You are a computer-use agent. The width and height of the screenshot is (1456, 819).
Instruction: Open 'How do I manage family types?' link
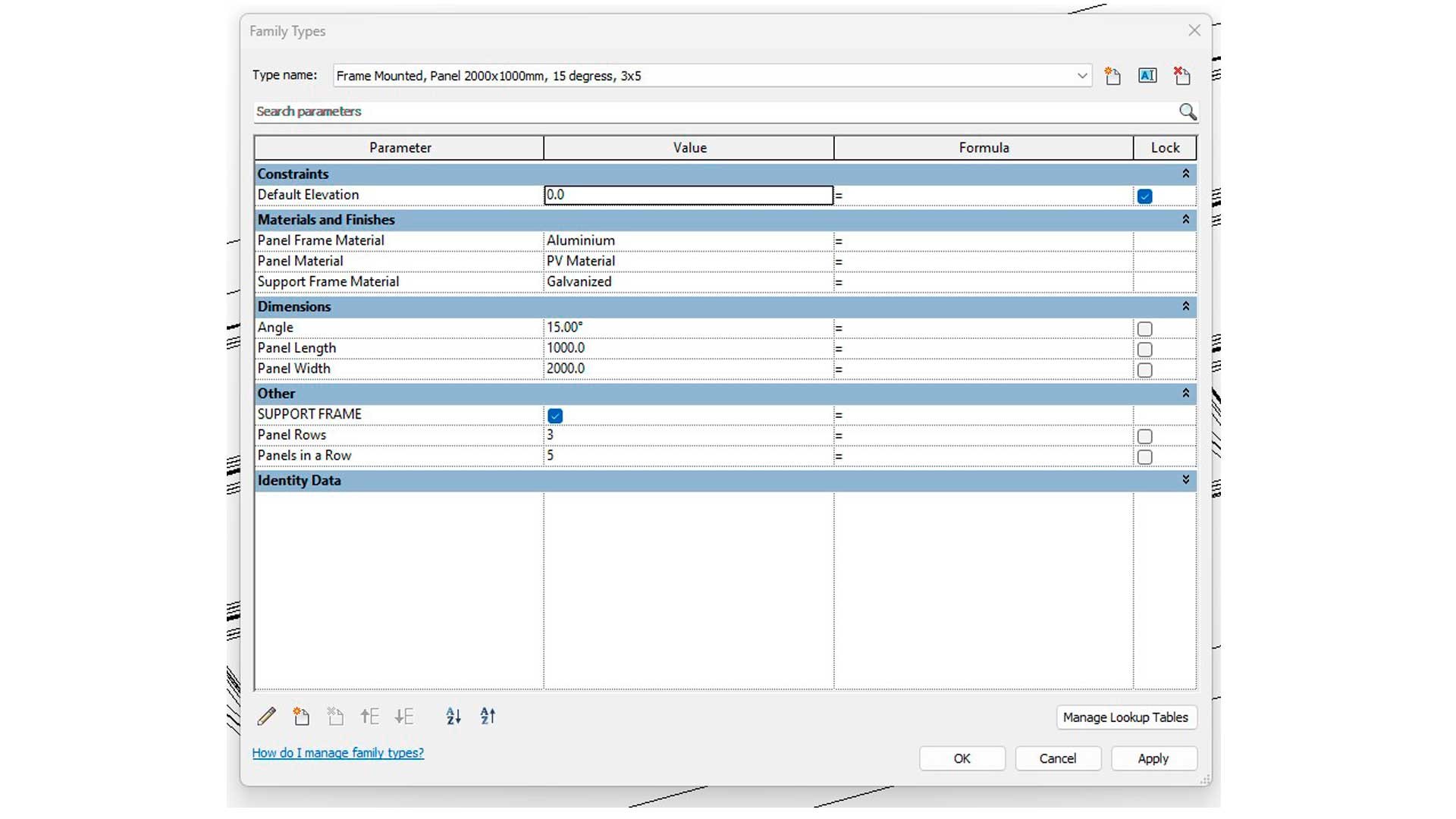[338, 753]
